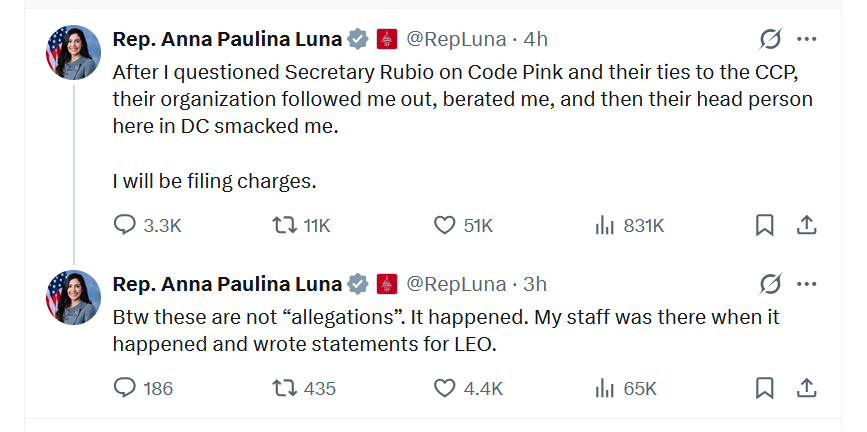Share the first tweet
Viewport: 867px width, 432px height.
(x=807, y=225)
